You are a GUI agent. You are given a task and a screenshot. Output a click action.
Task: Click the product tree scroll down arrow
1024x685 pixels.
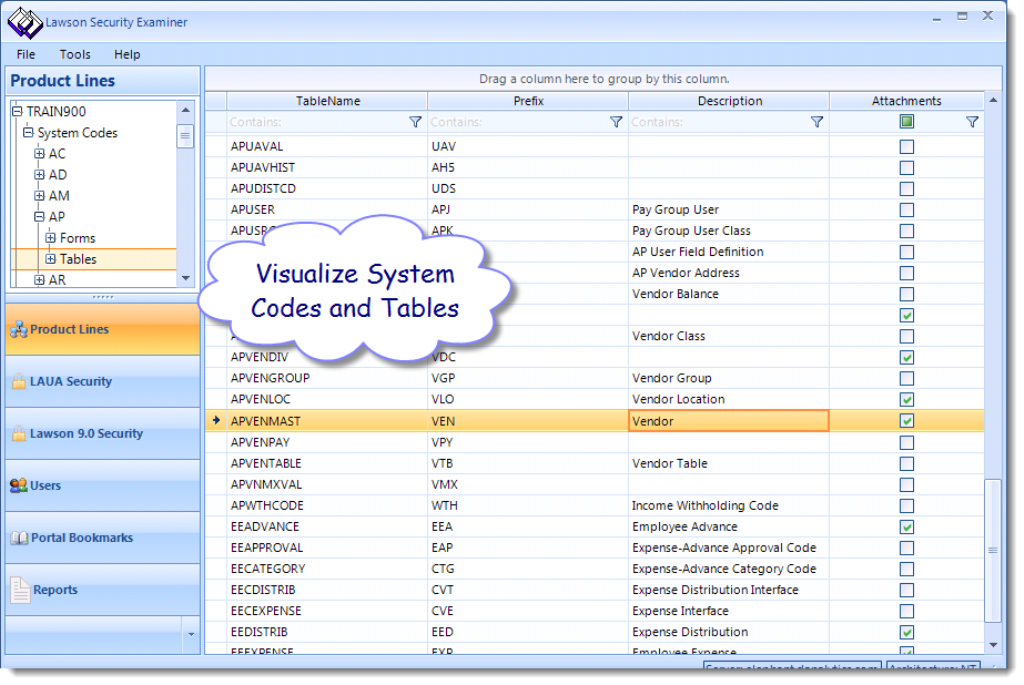pos(185,278)
